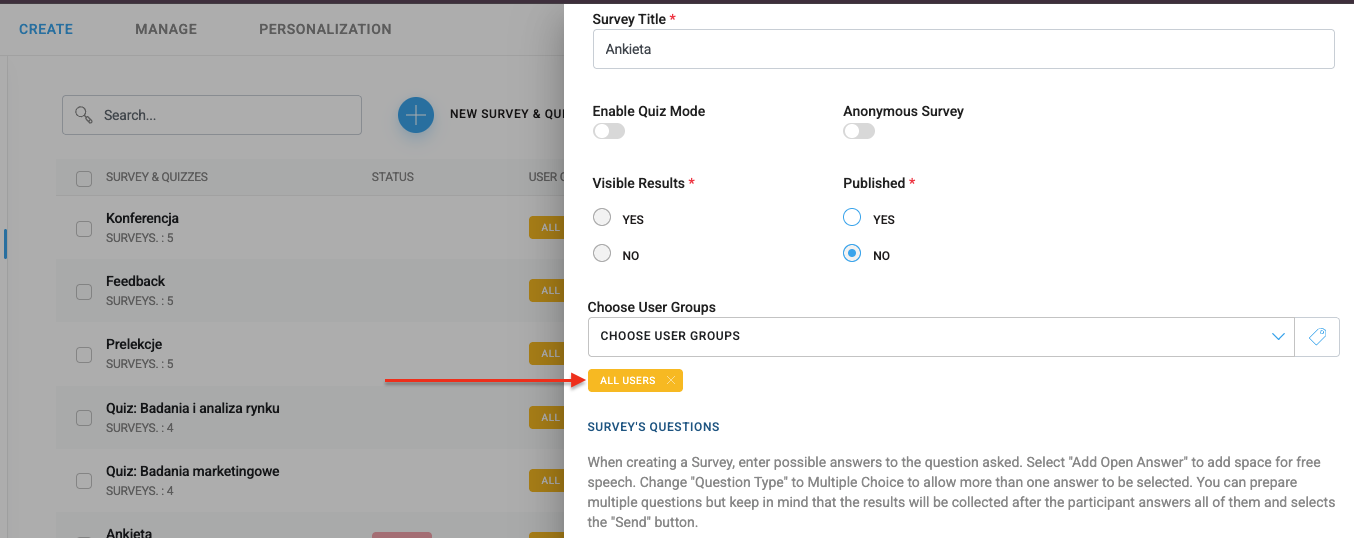The width and height of the screenshot is (1354, 538).
Task: Remove the All Users tag with X
Action: coord(671,381)
